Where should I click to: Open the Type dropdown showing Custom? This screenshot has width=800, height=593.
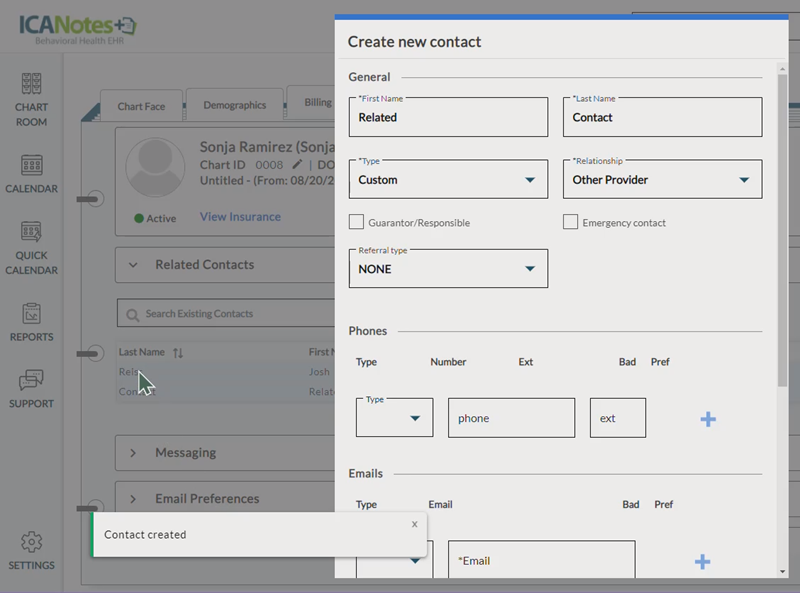(x=448, y=180)
